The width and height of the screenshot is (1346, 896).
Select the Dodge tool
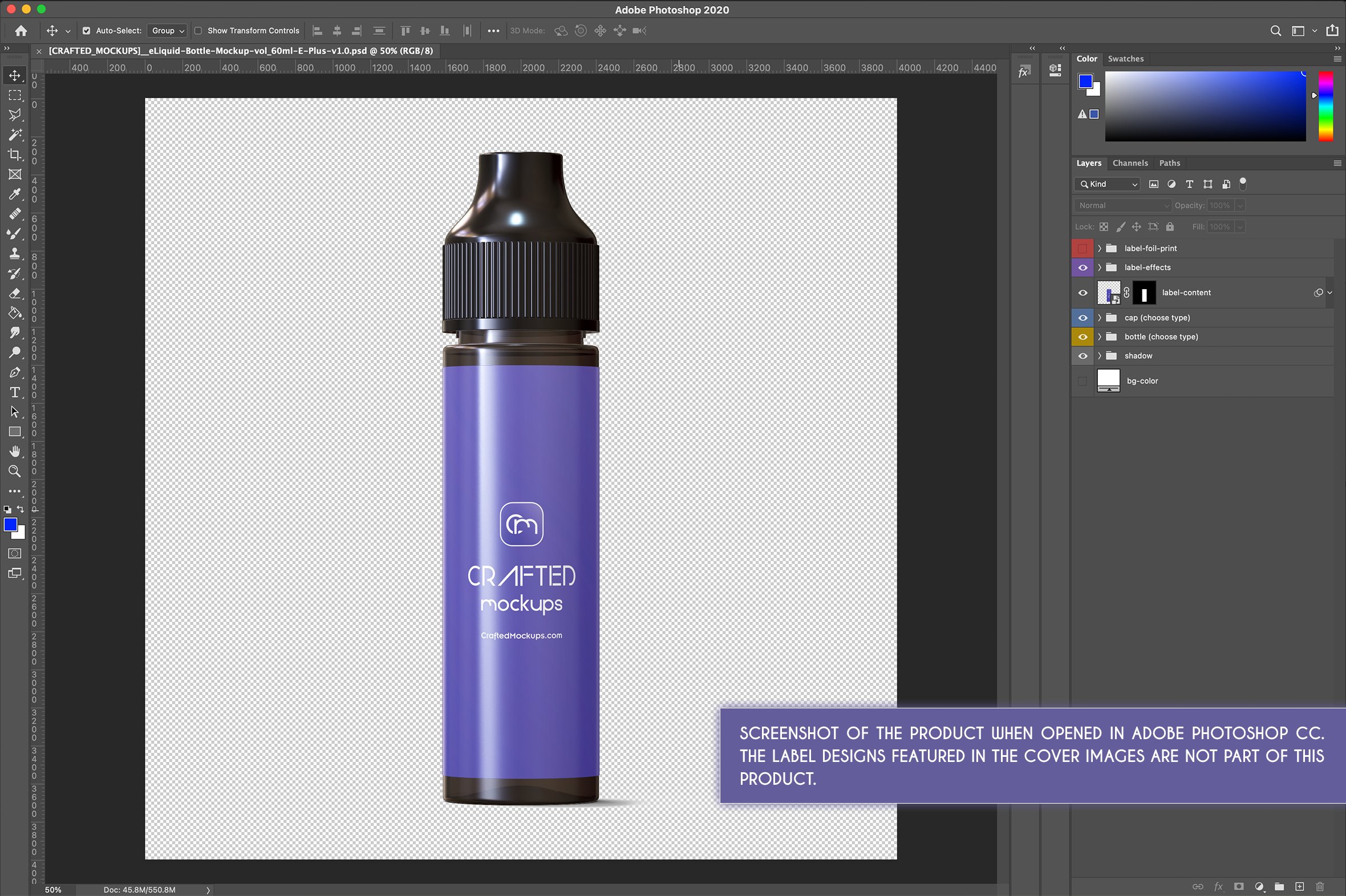15,352
